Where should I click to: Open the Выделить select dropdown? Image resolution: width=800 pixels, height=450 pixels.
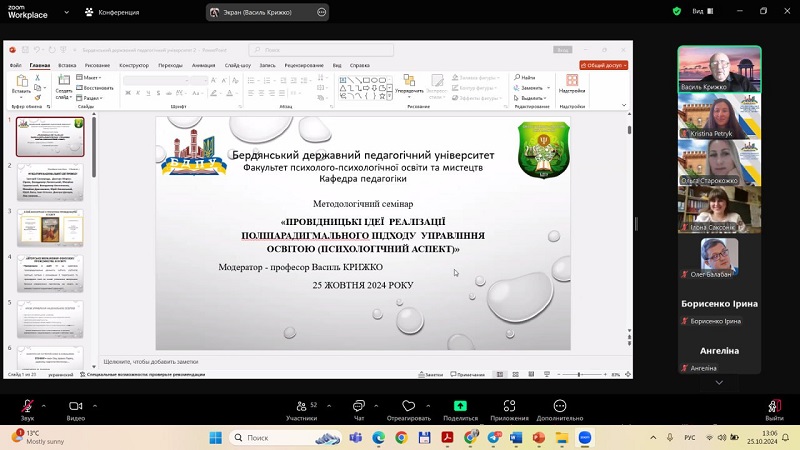coord(530,98)
